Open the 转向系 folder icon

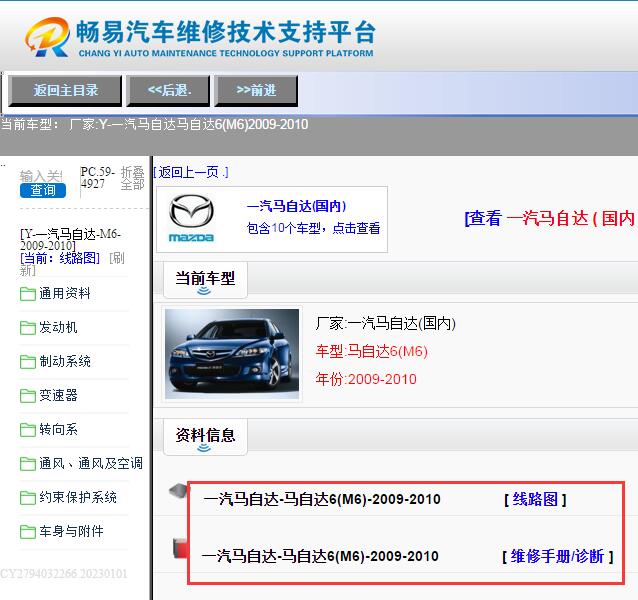(x=28, y=430)
